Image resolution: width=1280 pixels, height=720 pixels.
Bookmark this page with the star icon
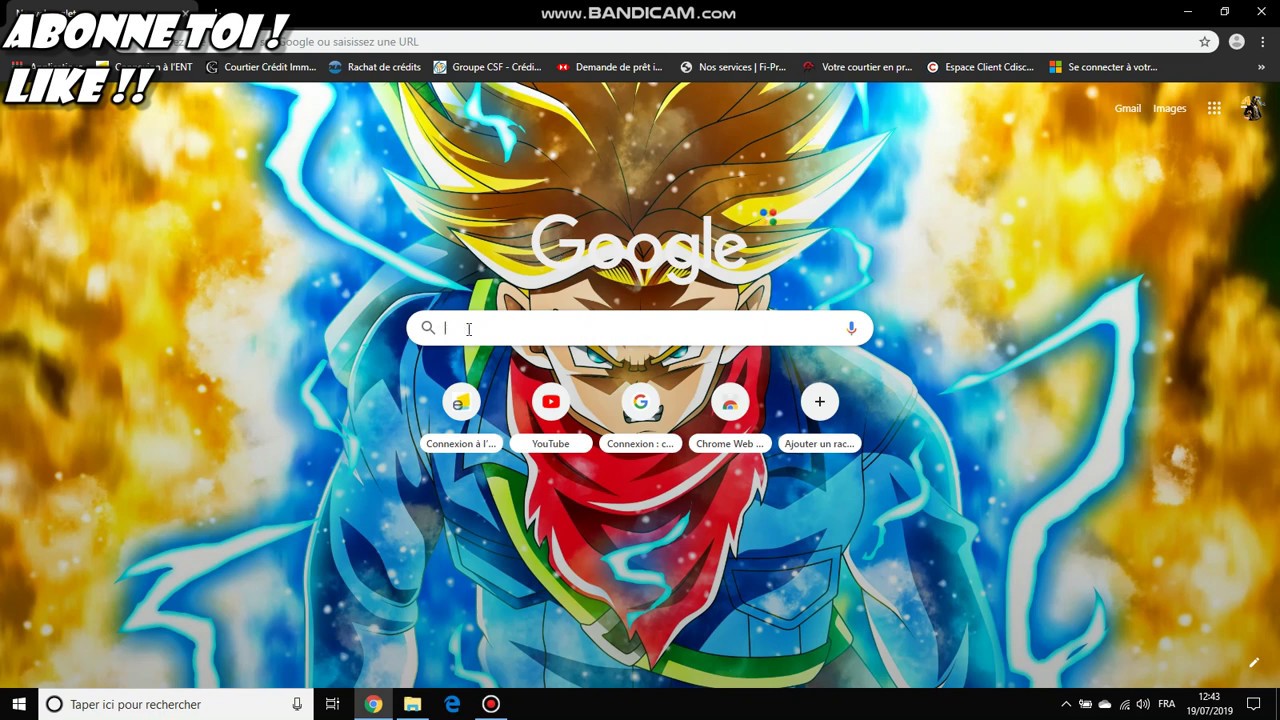pyautogui.click(x=1205, y=42)
